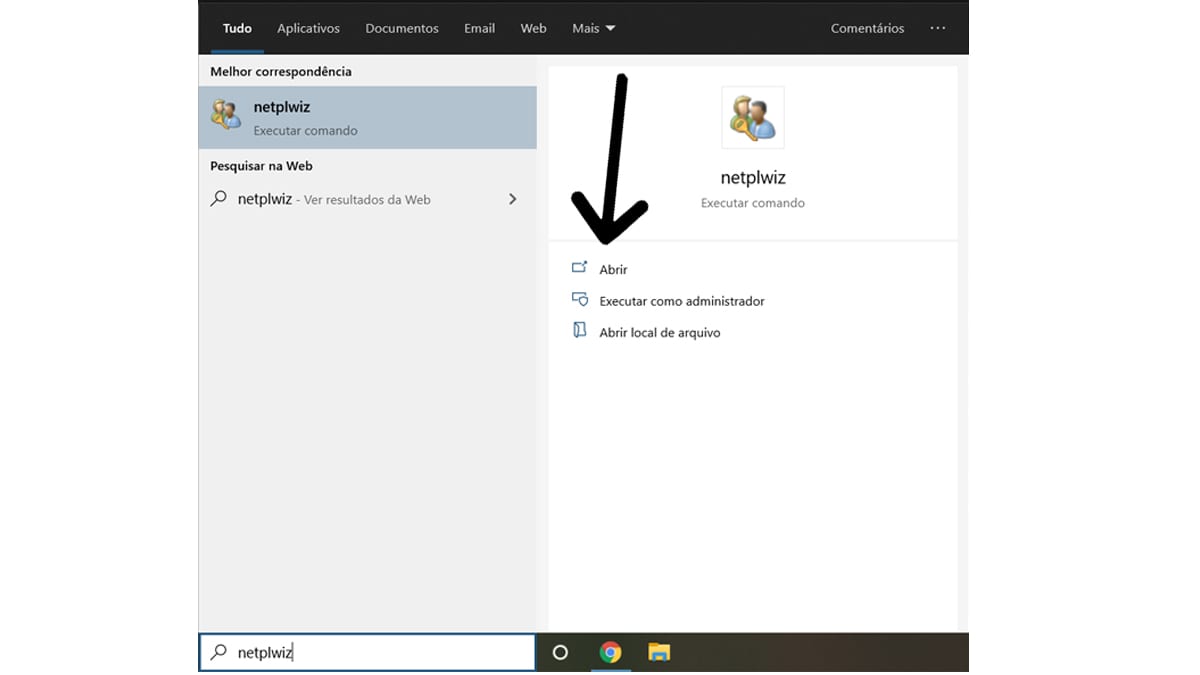Open File Explorer folder icon on taskbar
Viewport: 1200px width, 675px height.
pyautogui.click(x=659, y=652)
